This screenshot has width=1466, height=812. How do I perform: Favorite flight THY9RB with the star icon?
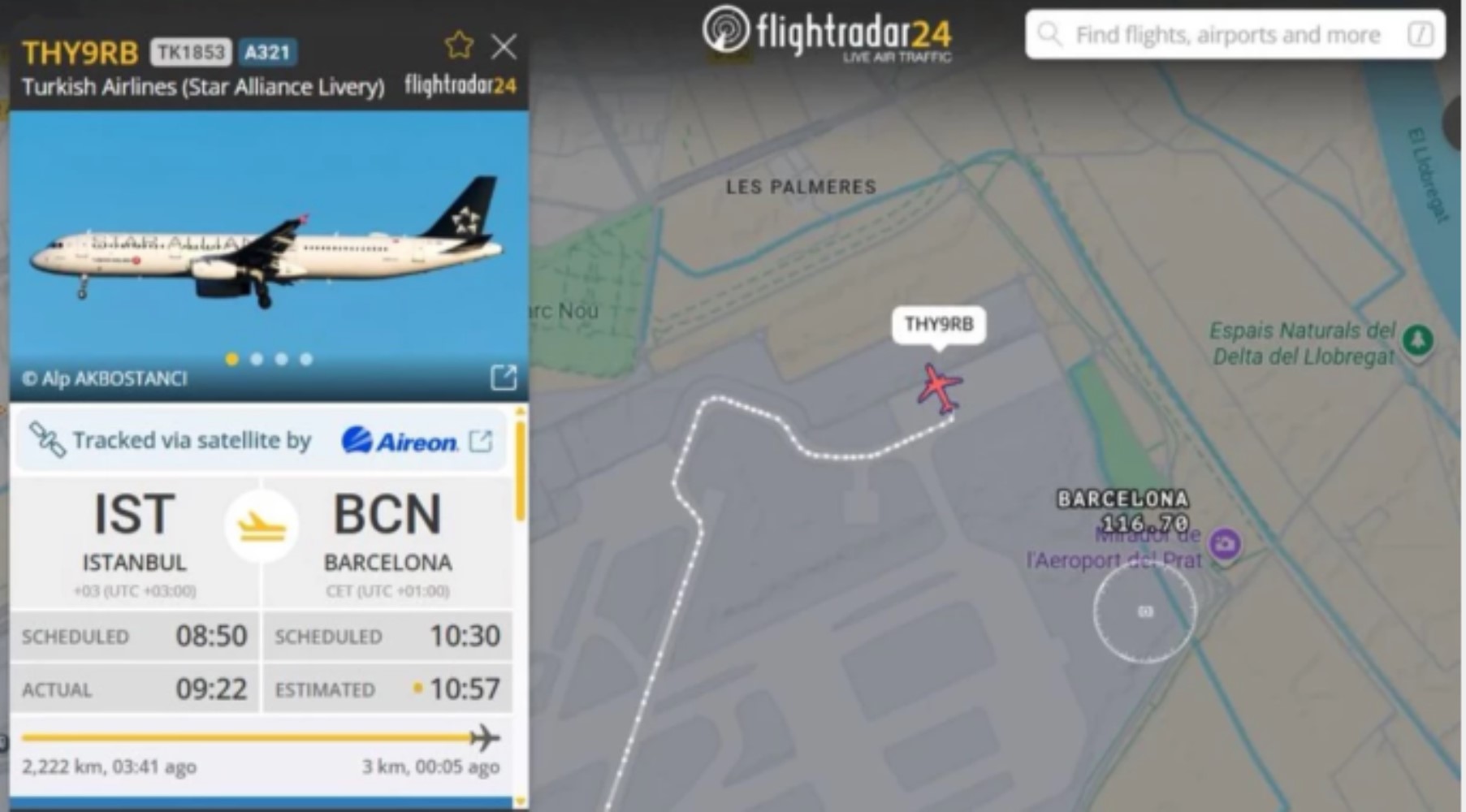coord(459,45)
